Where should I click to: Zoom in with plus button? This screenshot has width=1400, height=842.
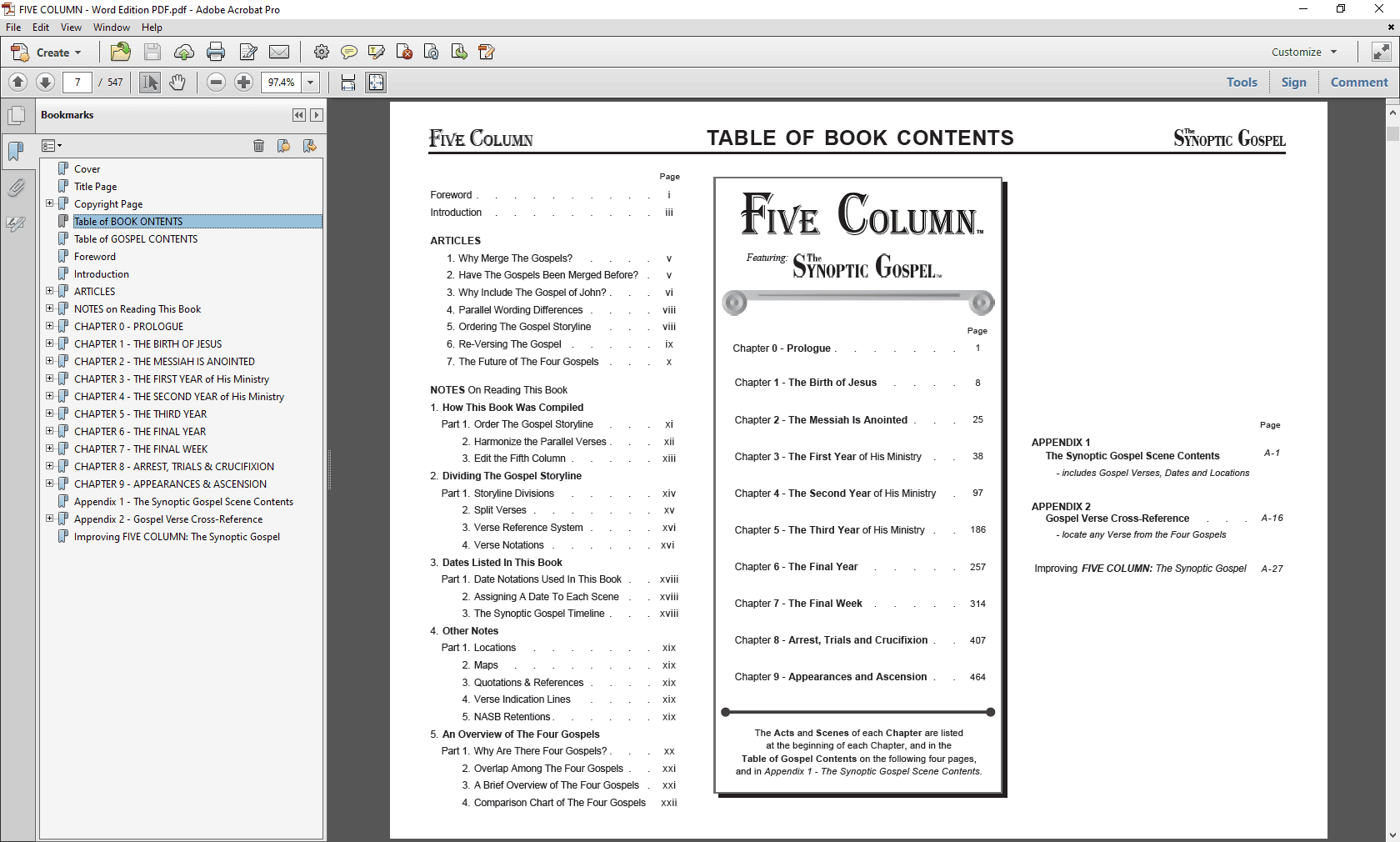243,82
